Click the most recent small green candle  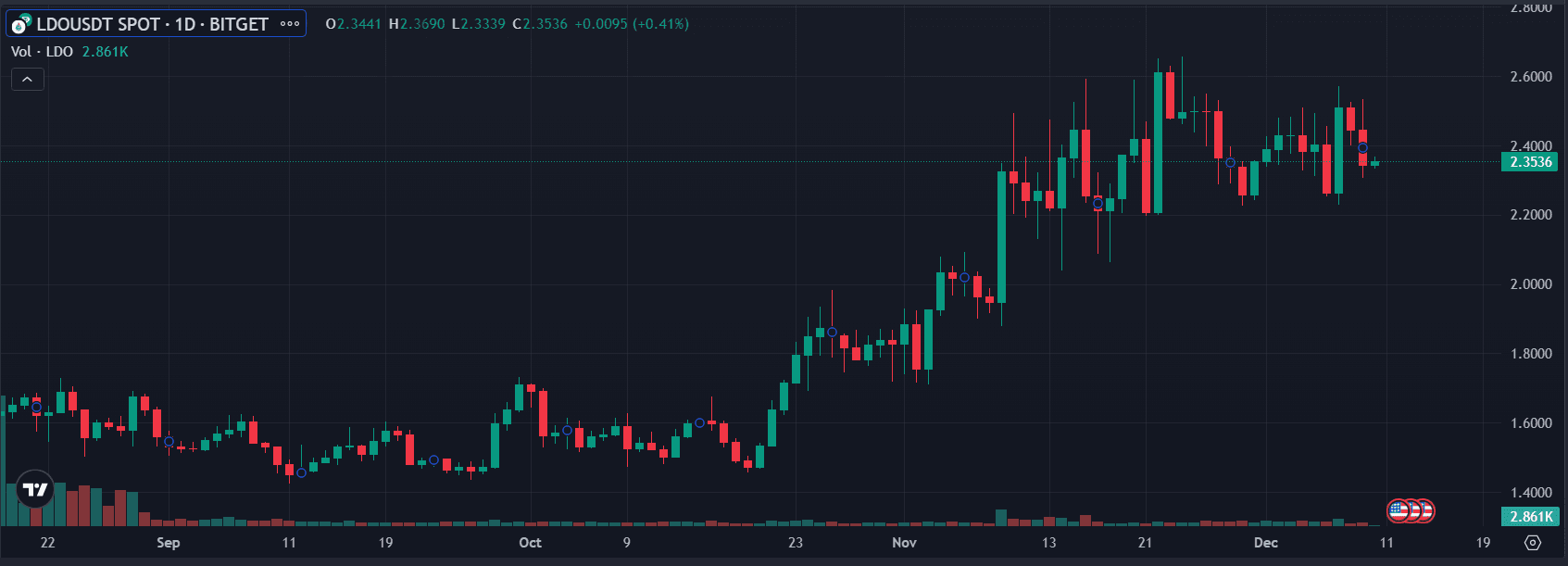pos(1374,163)
